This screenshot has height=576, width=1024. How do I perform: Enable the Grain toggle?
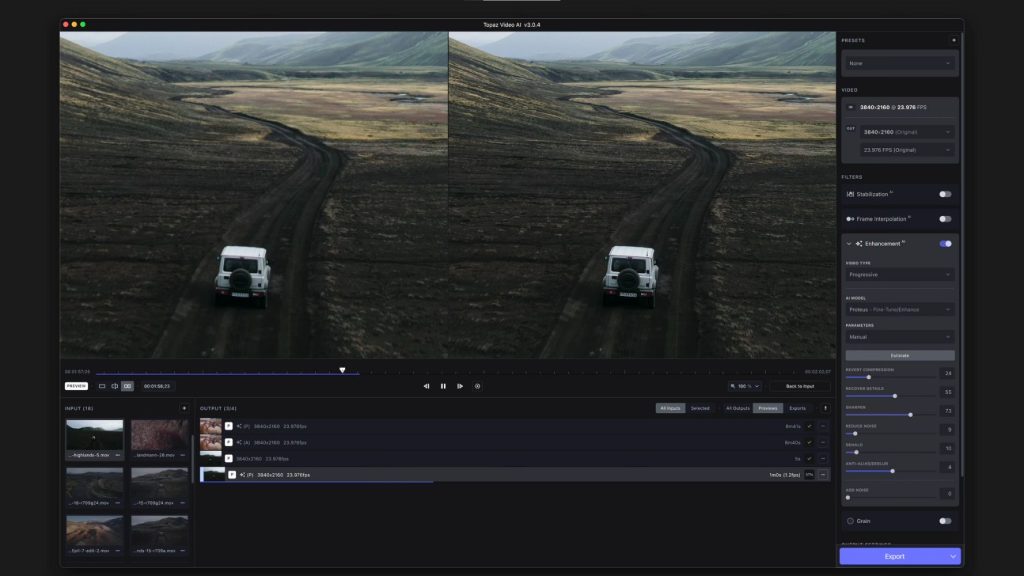coord(945,521)
